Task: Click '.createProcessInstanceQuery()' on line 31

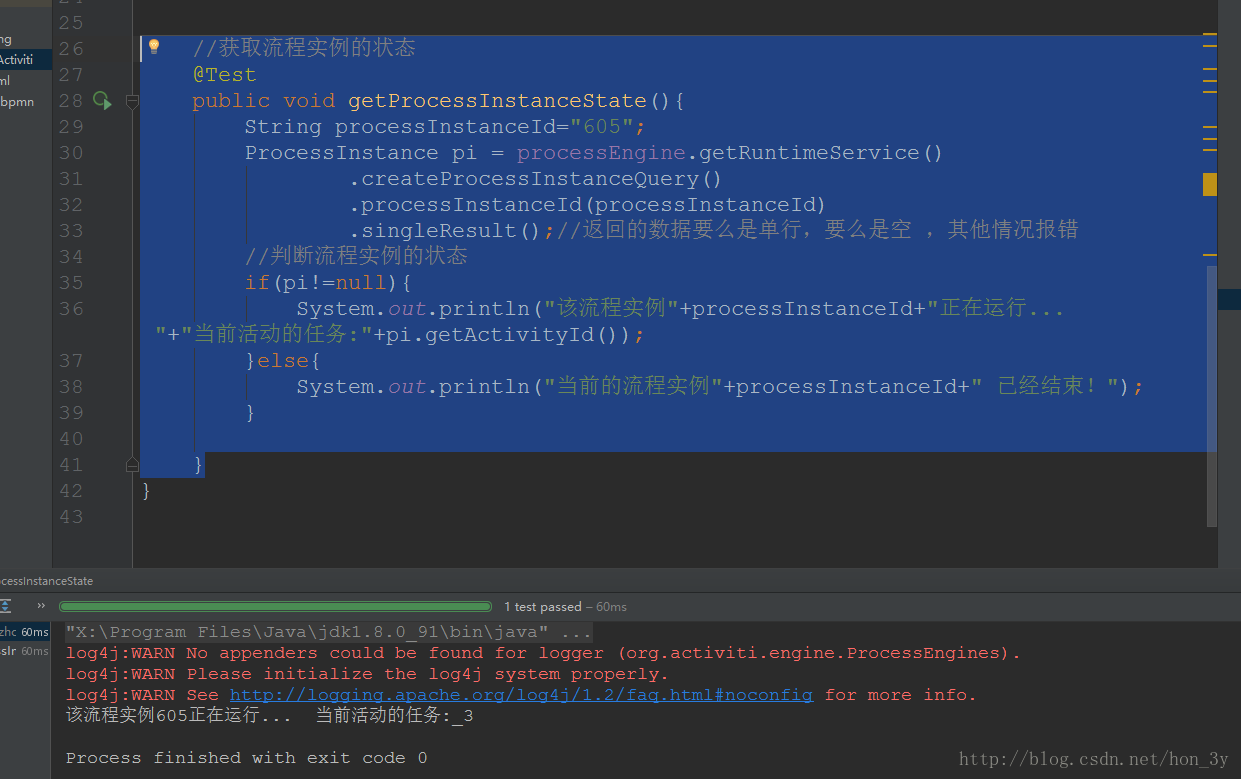Action: (535, 179)
